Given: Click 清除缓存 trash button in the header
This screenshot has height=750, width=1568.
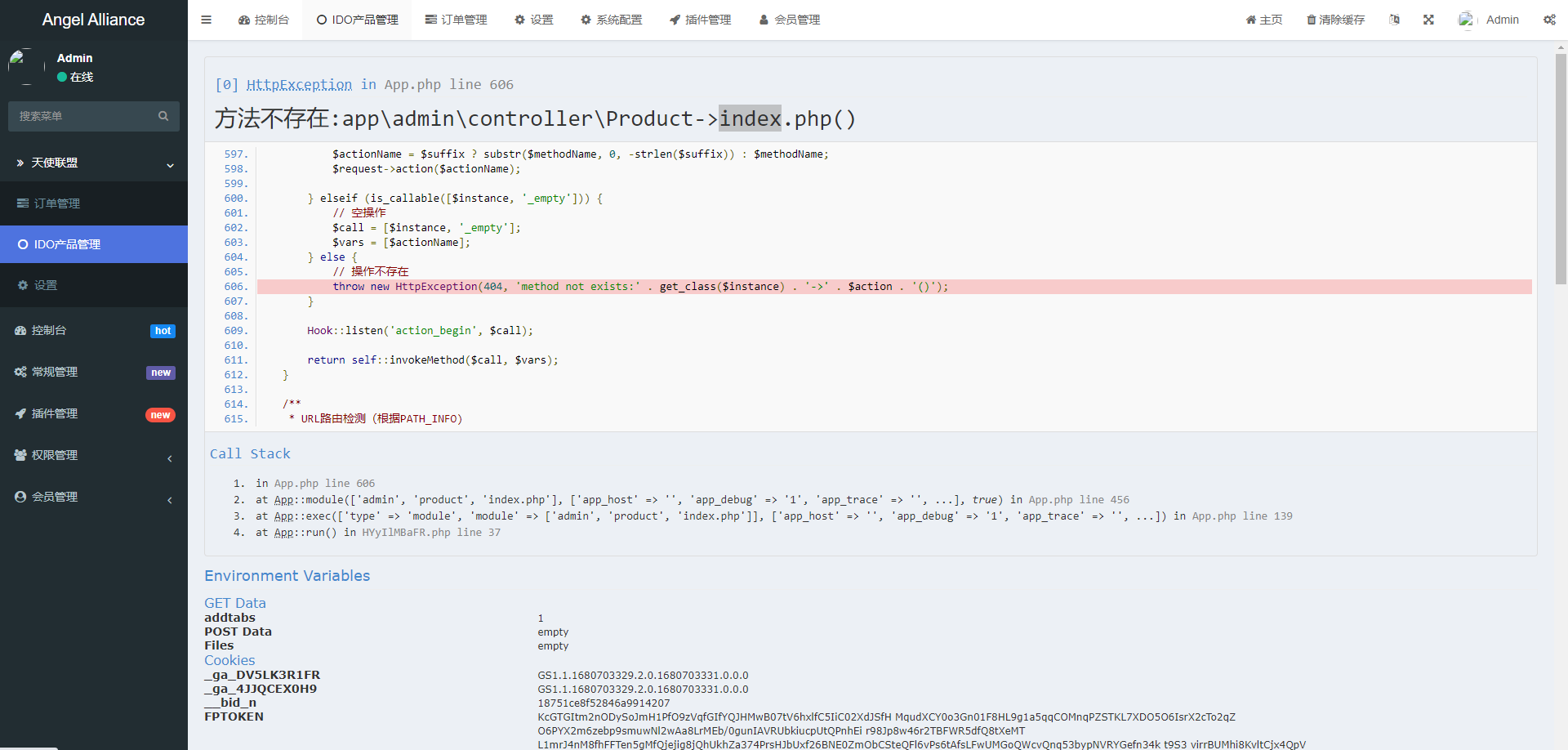Looking at the screenshot, I should (1335, 20).
